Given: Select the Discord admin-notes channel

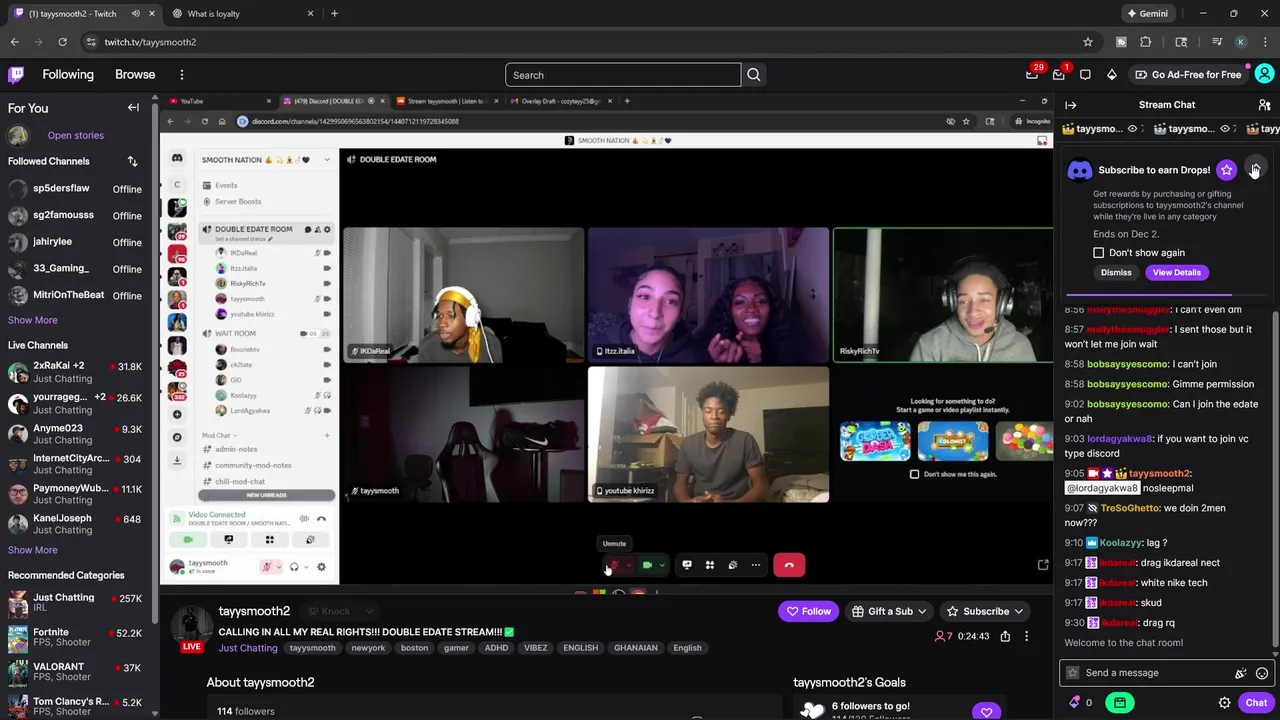Looking at the screenshot, I should click(236, 449).
